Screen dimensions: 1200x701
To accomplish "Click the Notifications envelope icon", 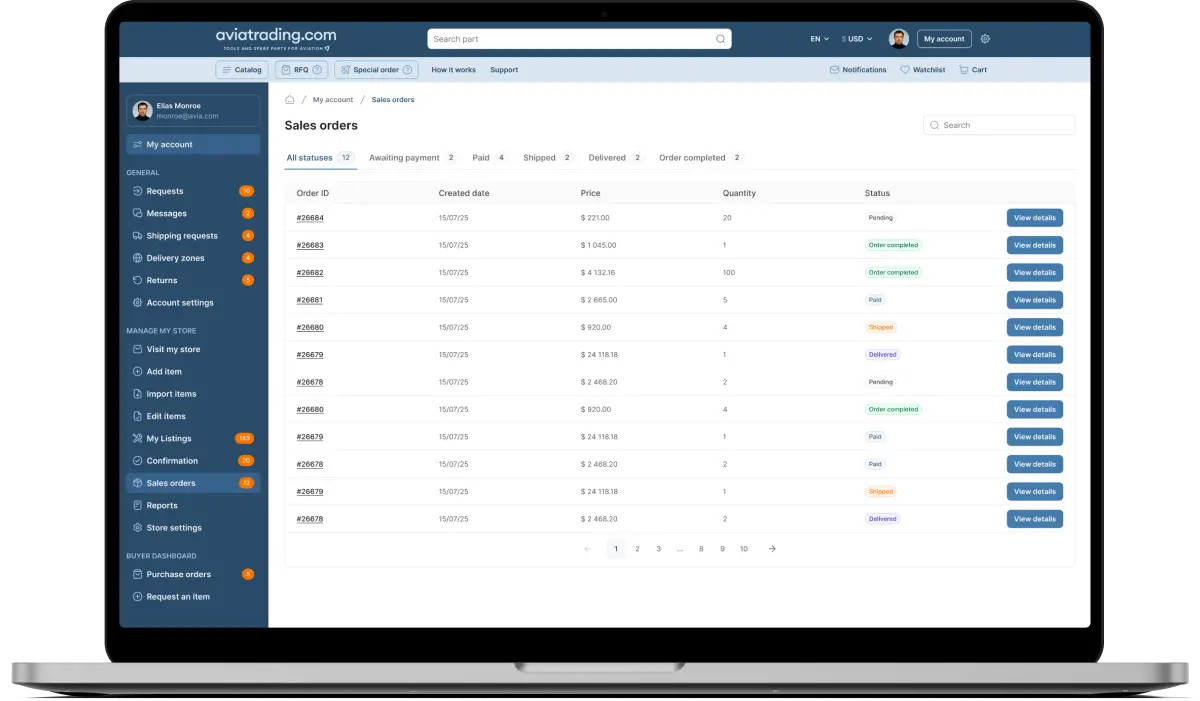I will pos(834,70).
